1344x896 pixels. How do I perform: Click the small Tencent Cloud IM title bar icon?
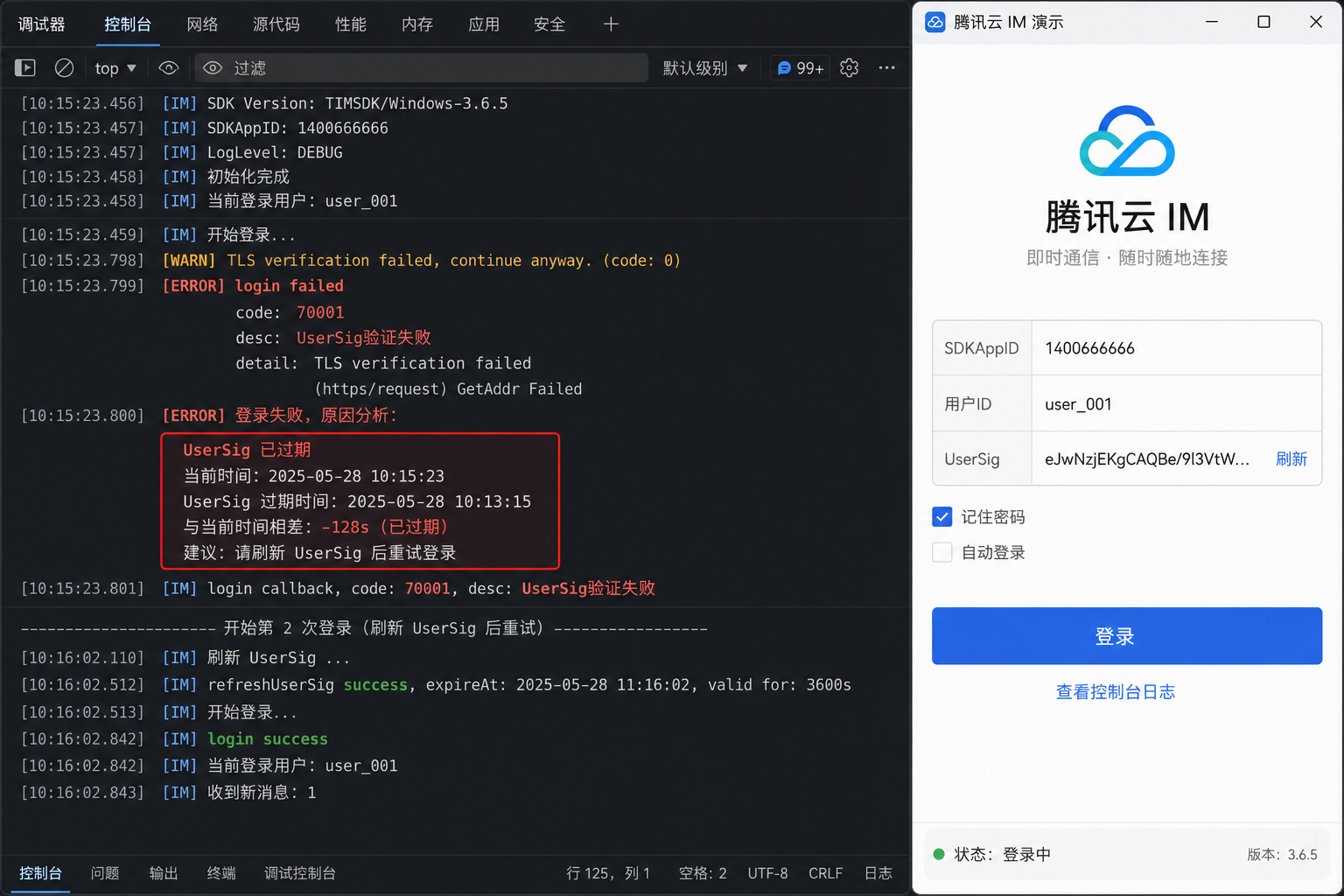pyautogui.click(x=935, y=22)
